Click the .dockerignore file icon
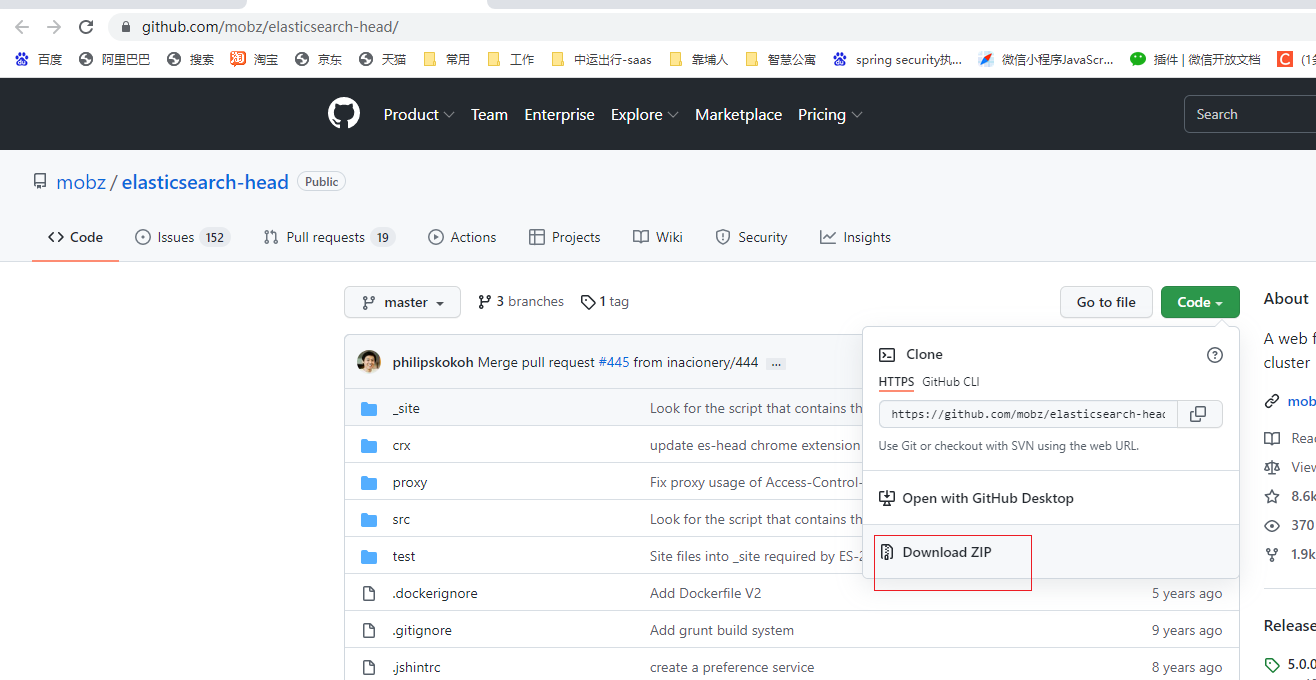This screenshot has height=680, width=1316. (369, 593)
